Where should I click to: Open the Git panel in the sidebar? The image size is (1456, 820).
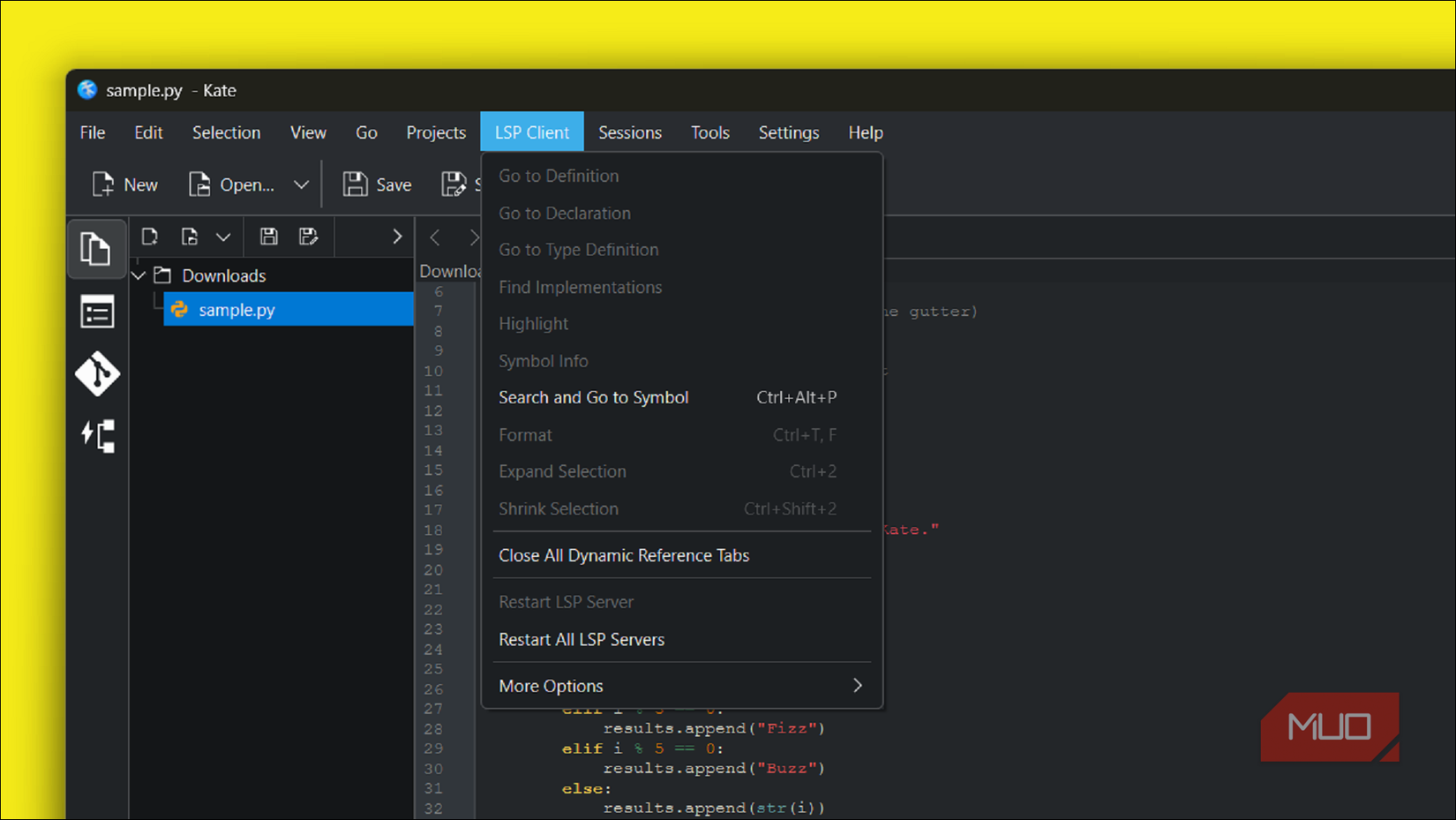[x=97, y=374]
